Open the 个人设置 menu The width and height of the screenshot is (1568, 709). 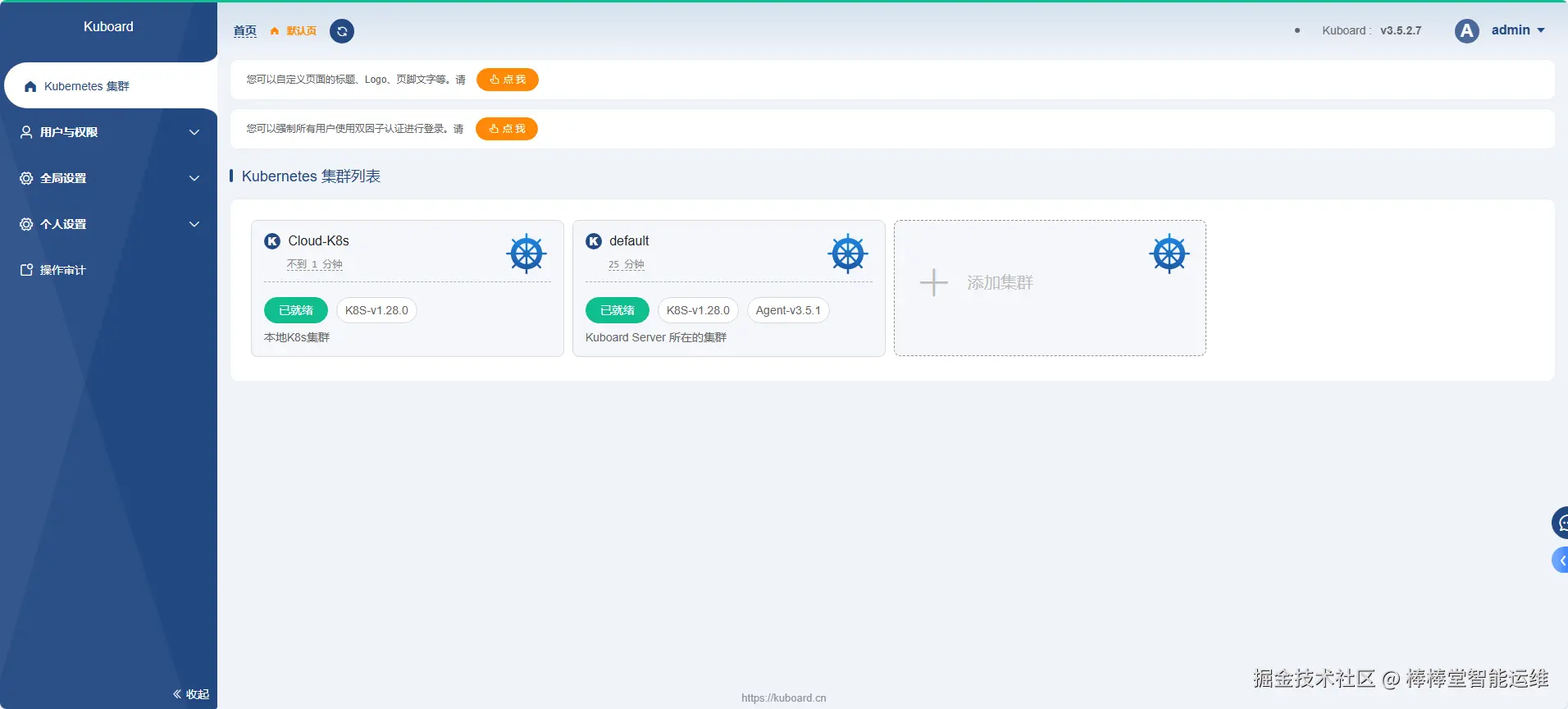pos(108,224)
